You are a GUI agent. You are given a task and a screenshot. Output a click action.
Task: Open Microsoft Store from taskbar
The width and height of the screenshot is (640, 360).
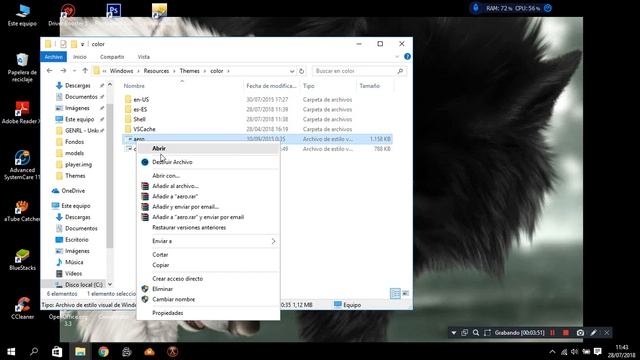pos(57,351)
